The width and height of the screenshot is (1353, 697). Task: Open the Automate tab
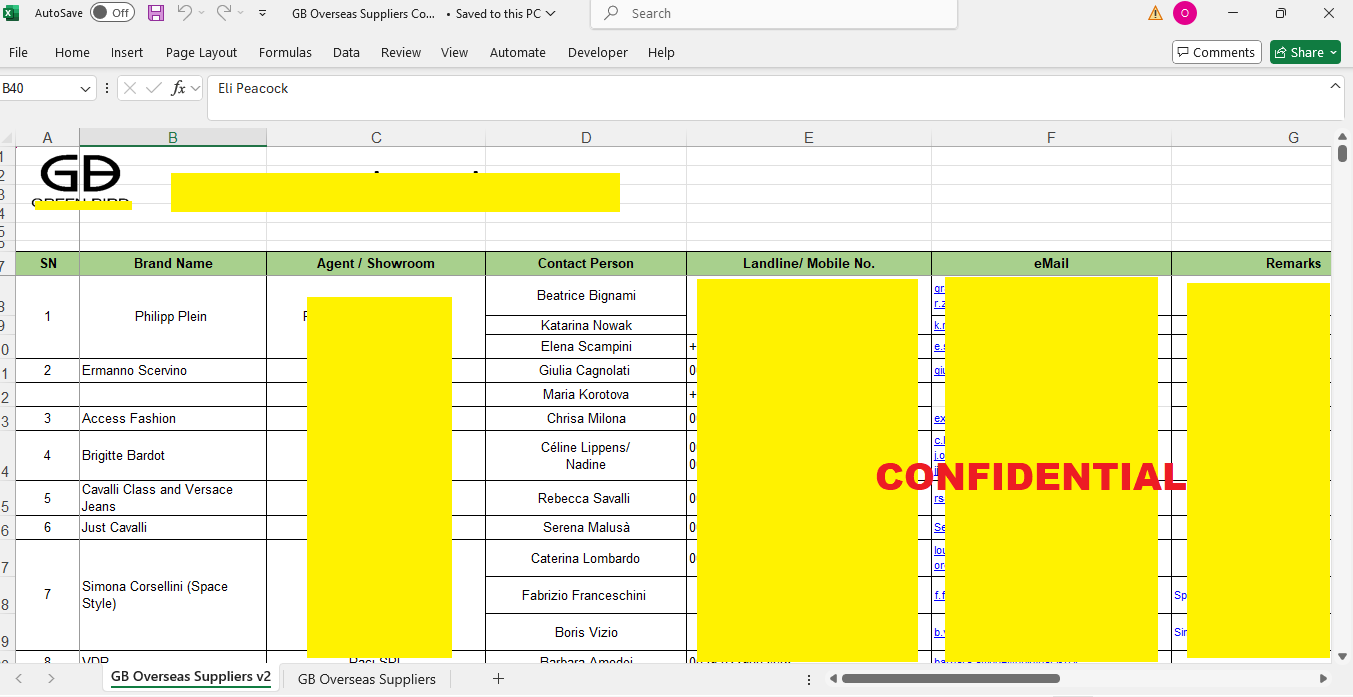518,52
